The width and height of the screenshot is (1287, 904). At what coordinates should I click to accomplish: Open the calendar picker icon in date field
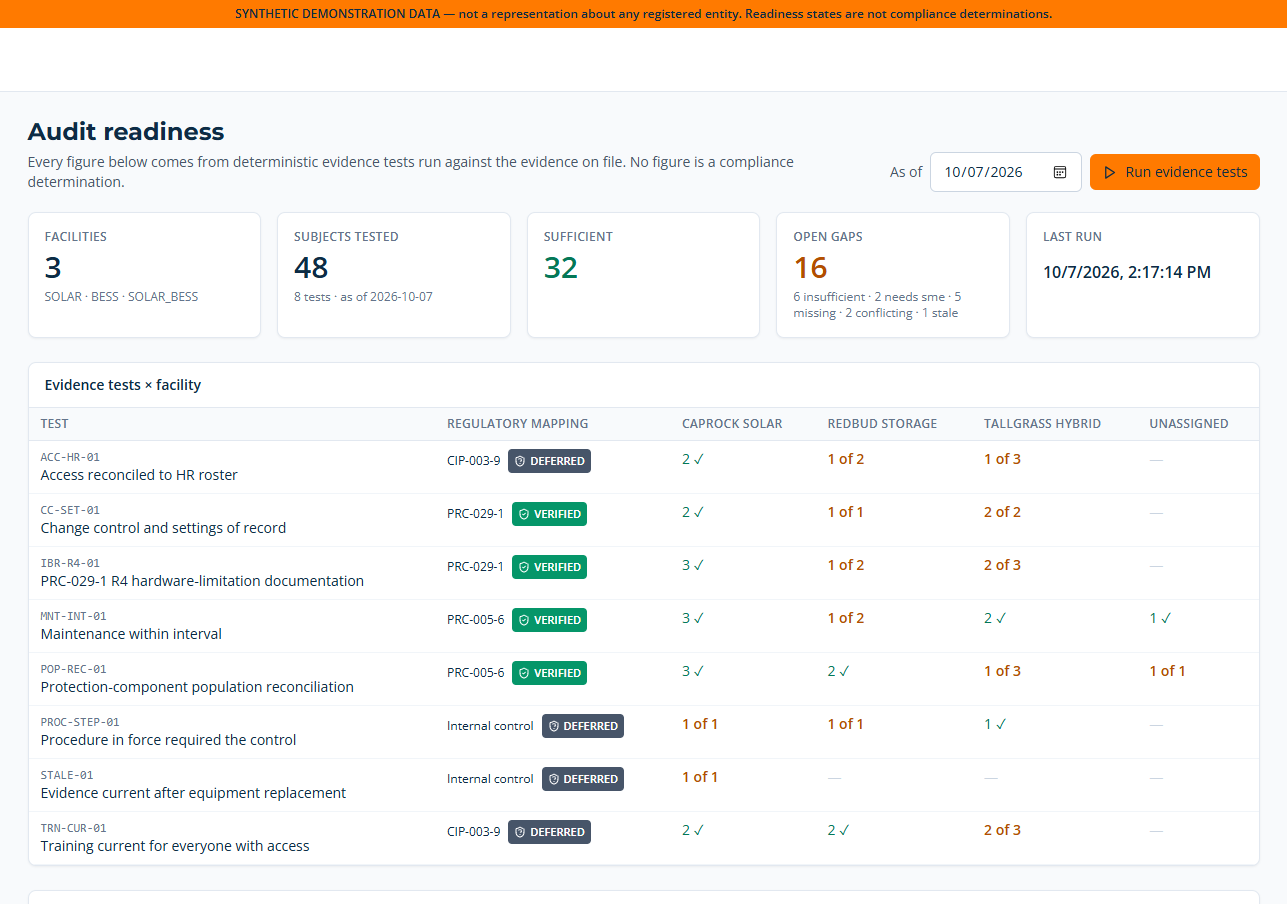(x=1060, y=172)
